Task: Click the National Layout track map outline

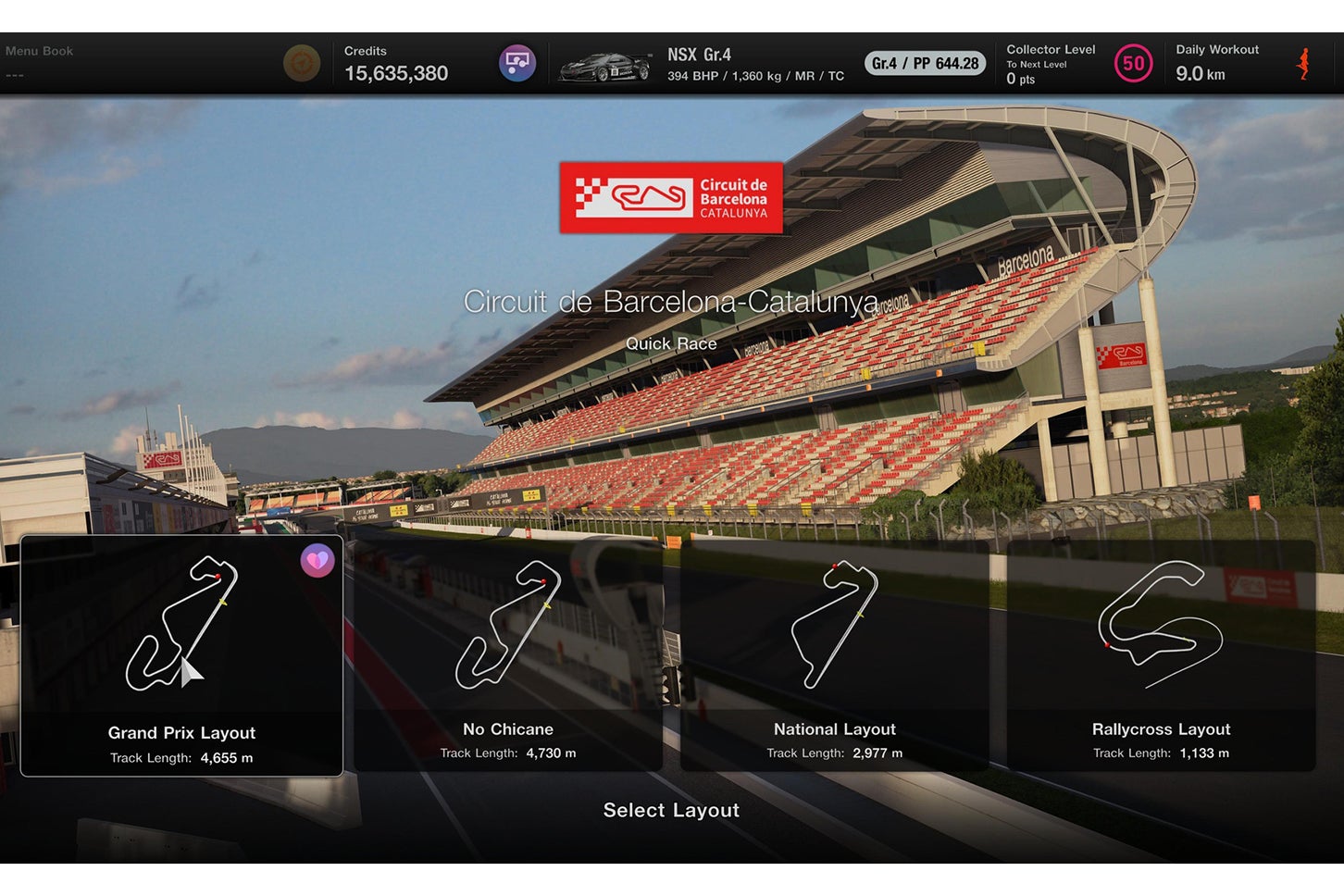Action: pyautogui.click(x=835, y=624)
